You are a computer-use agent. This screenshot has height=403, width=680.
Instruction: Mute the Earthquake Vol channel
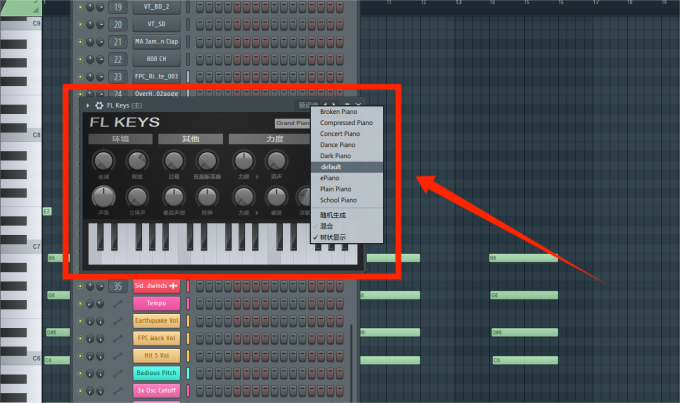click(x=80, y=321)
